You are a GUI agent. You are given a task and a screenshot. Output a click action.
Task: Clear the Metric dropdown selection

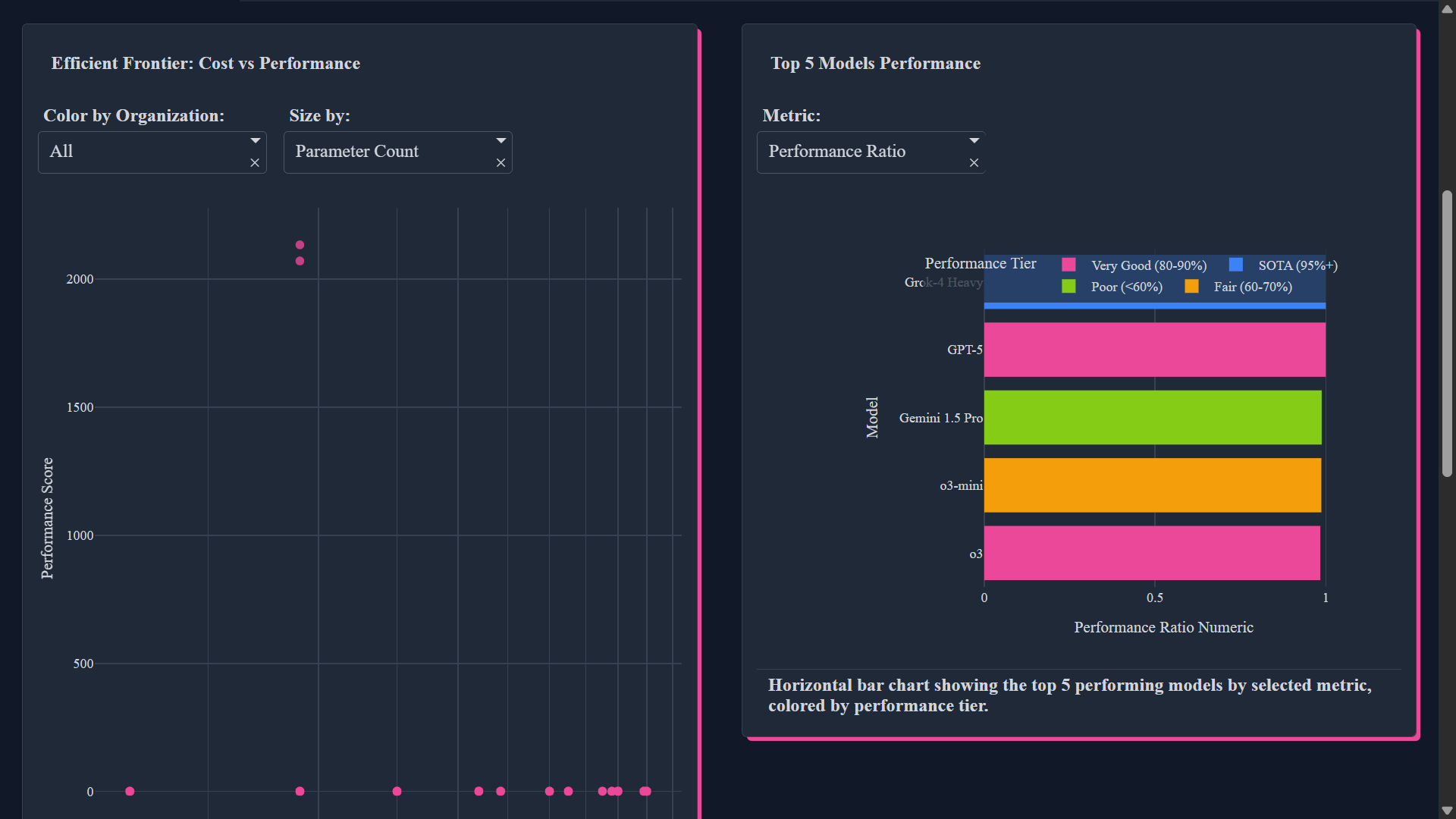974,163
